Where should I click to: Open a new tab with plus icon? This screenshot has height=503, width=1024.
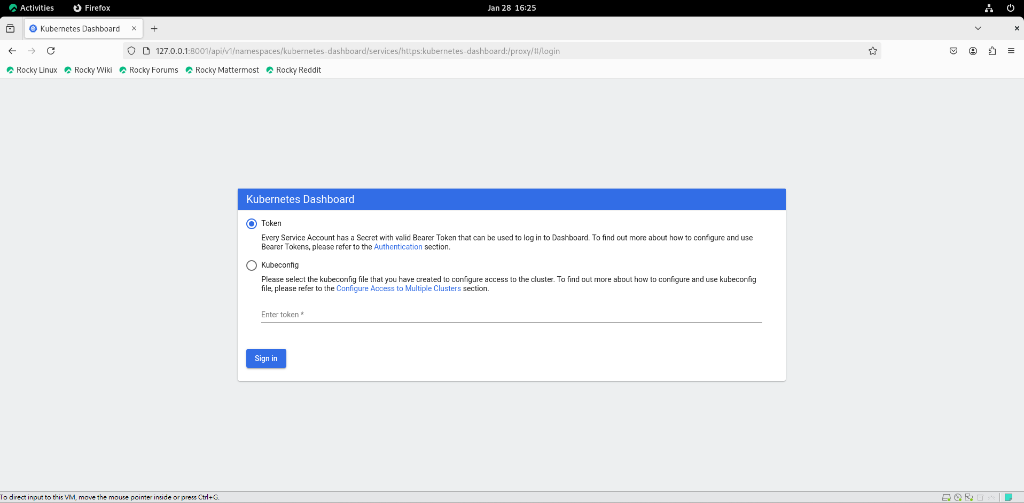click(154, 29)
